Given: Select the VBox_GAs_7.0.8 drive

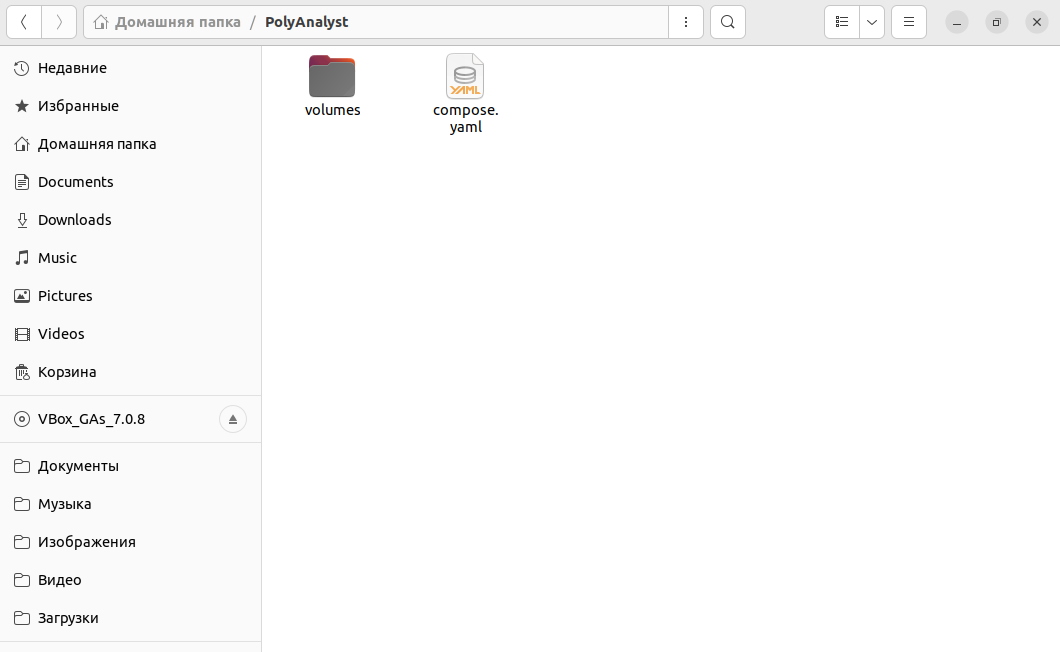Looking at the screenshot, I should pos(90,418).
